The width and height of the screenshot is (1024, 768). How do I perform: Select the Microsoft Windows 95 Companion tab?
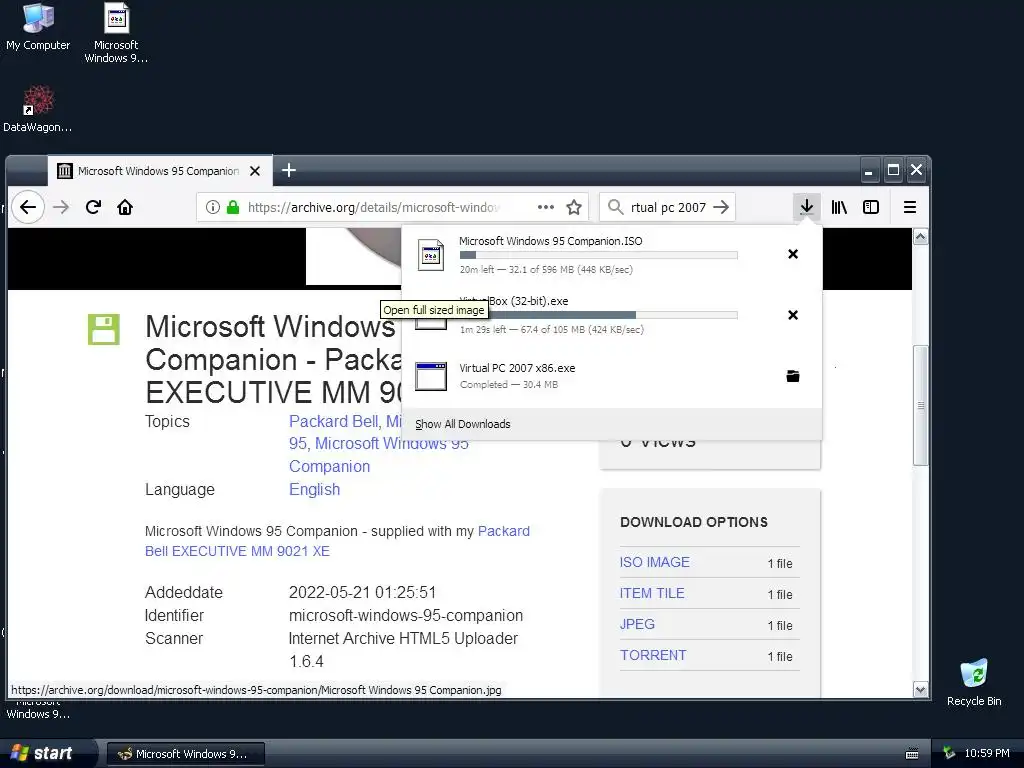pos(159,171)
